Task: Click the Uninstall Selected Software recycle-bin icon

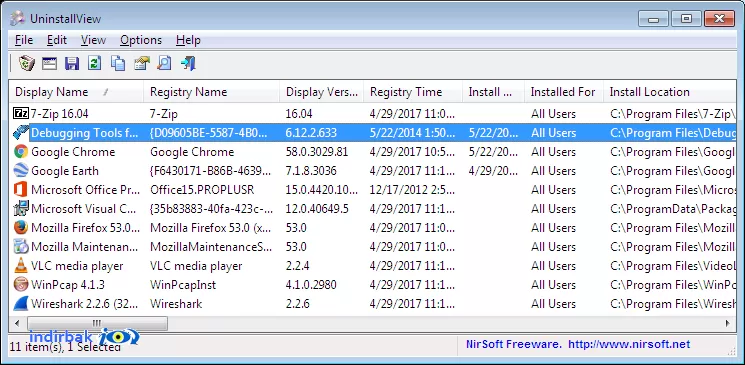Action: [x=27, y=63]
